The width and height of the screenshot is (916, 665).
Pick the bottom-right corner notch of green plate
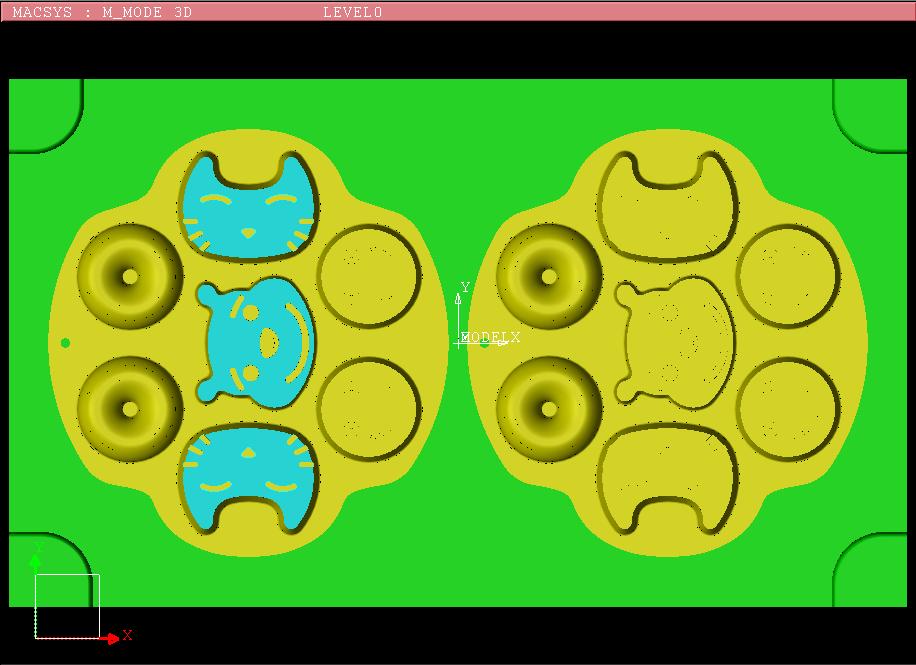pos(870,570)
